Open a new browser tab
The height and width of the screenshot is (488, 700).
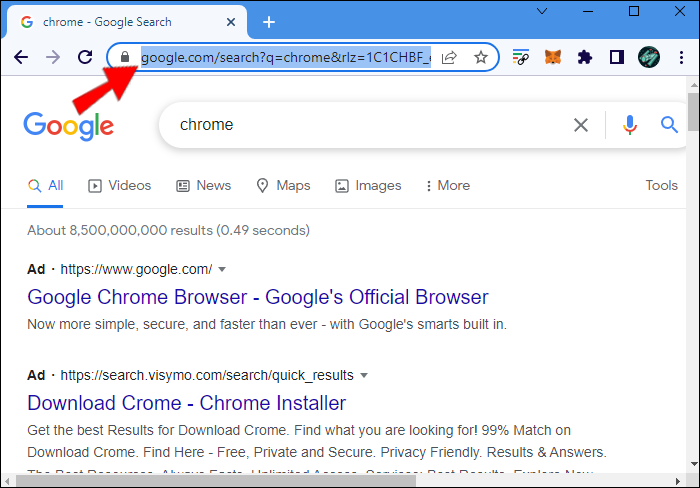[268, 22]
